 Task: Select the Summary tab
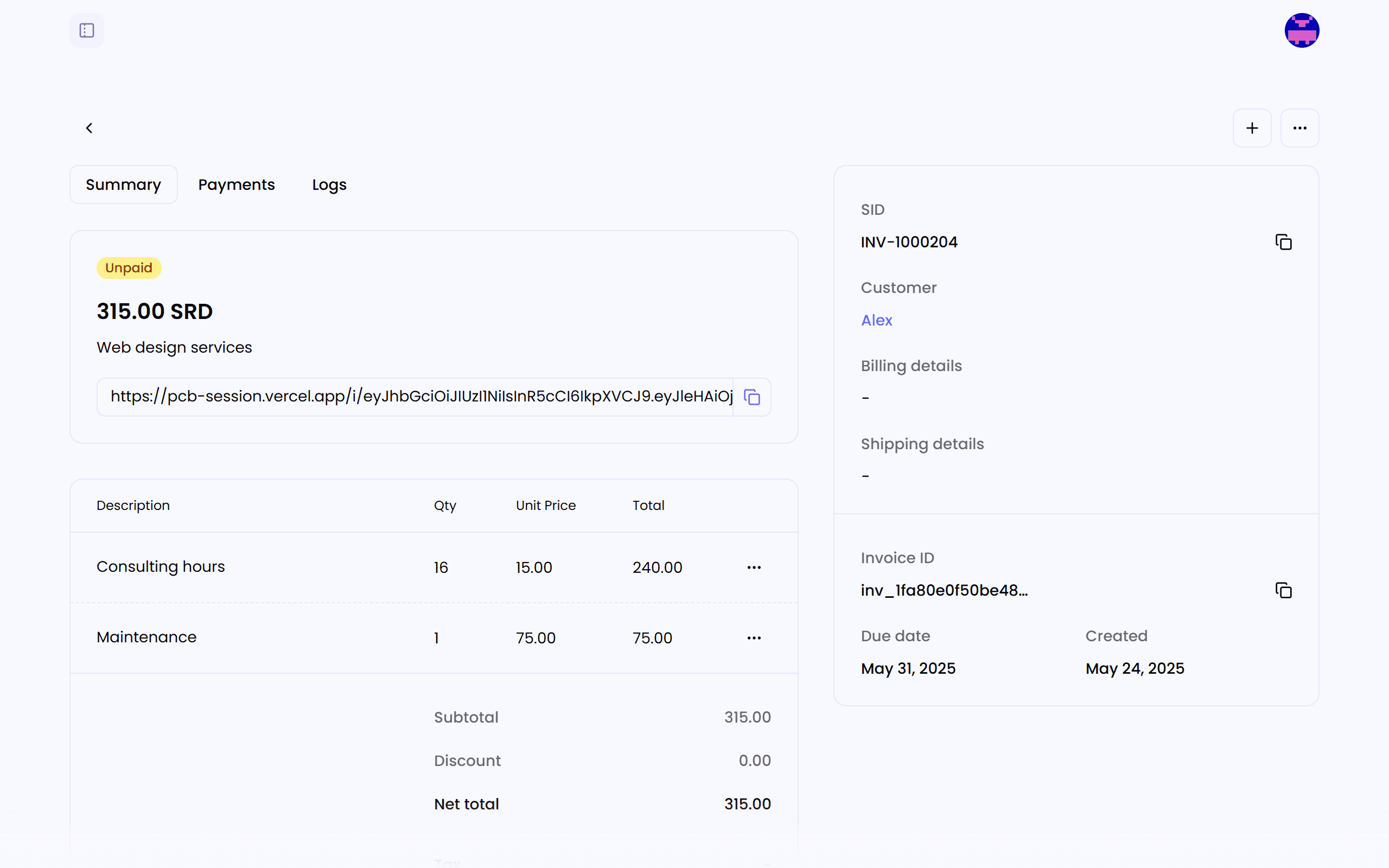123,184
